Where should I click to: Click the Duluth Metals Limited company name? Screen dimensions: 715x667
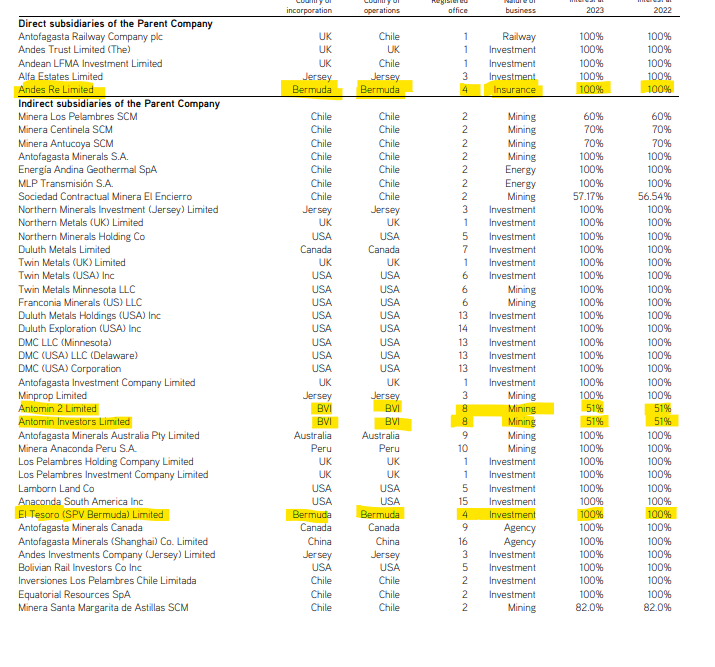pos(64,250)
